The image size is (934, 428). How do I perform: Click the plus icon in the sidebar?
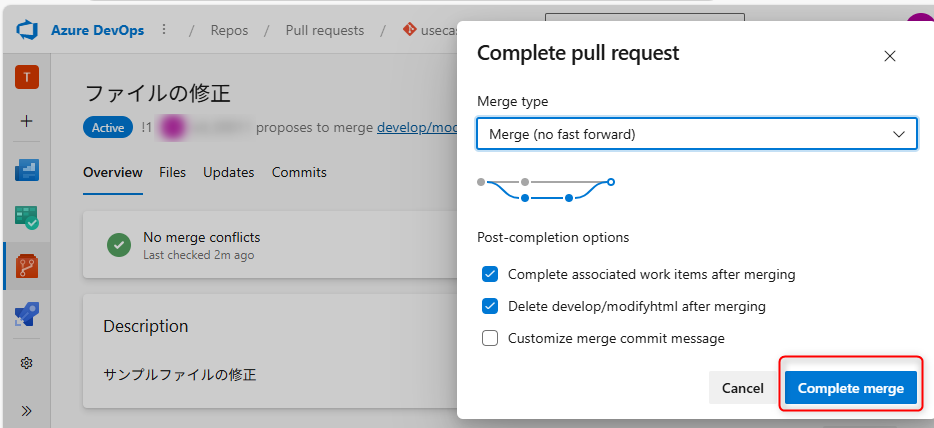click(x=27, y=121)
